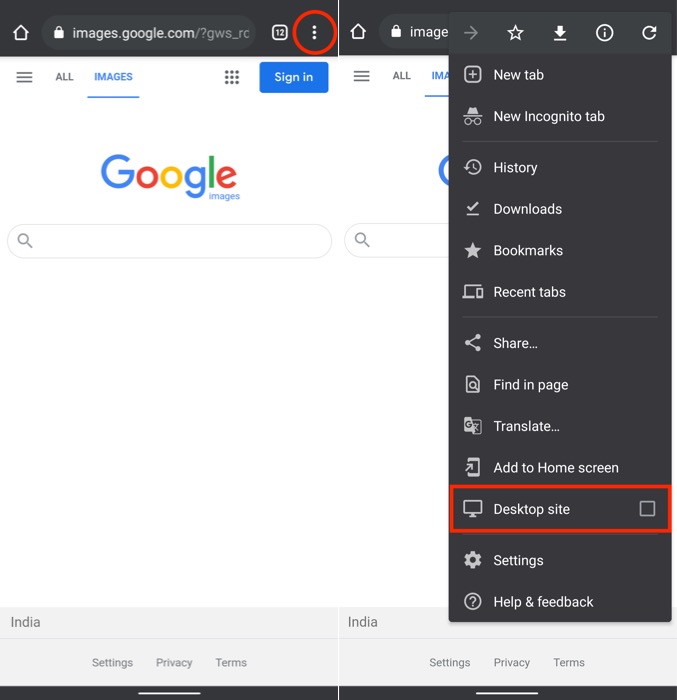Tap the home icon in right screenshot
677x700 pixels.
(x=358, y=32)
